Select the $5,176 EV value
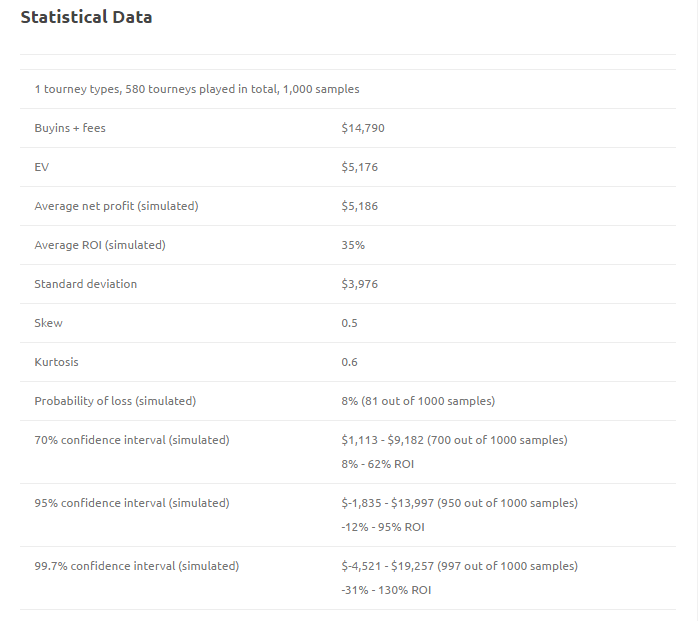Screen dimensions: 699x621 point(359,167)
